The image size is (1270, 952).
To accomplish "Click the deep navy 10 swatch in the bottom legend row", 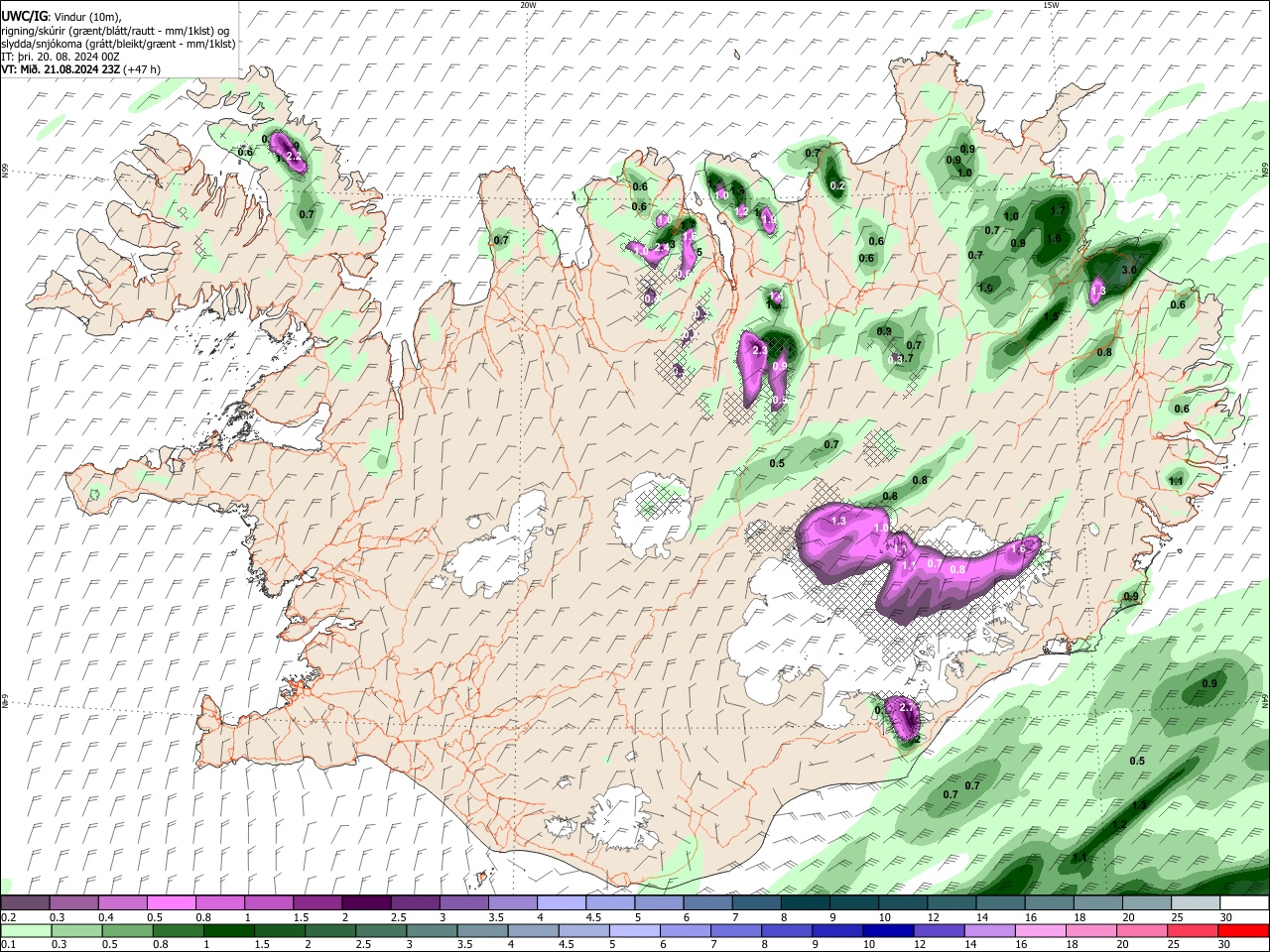I will coord(888,930).
